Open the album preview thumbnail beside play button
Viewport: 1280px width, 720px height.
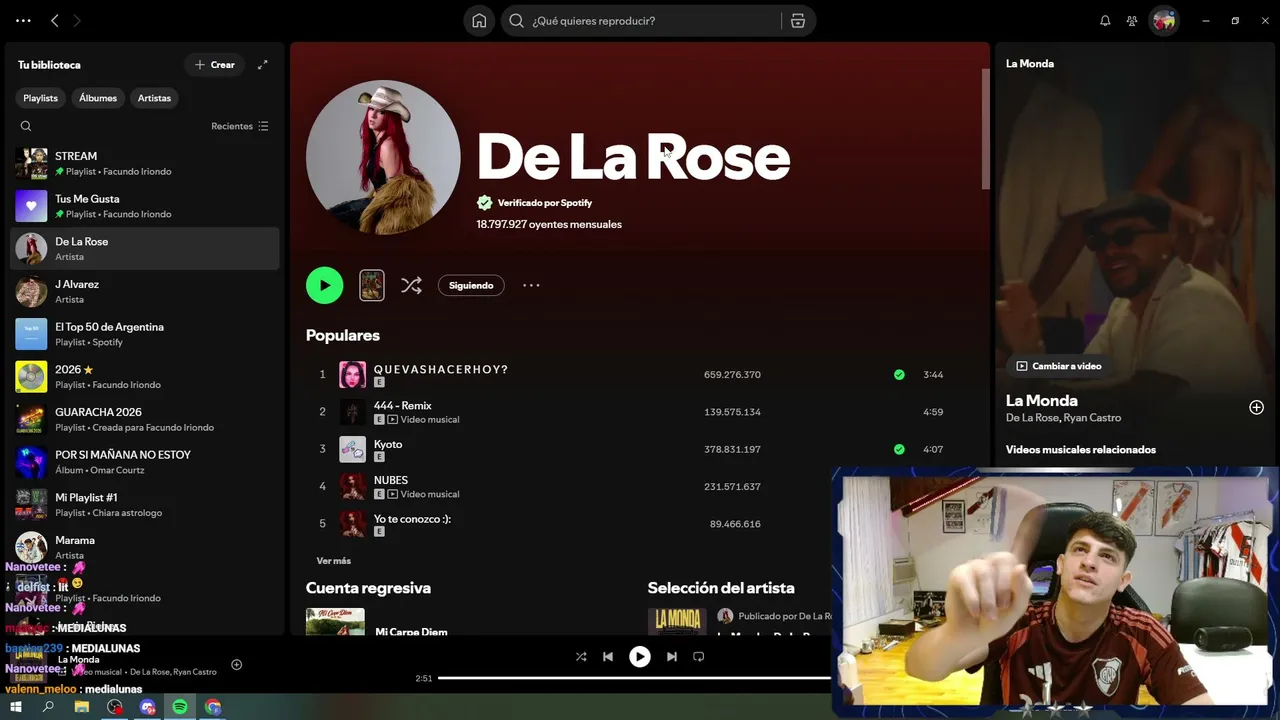pyautogui.click(x=372, y=285)
